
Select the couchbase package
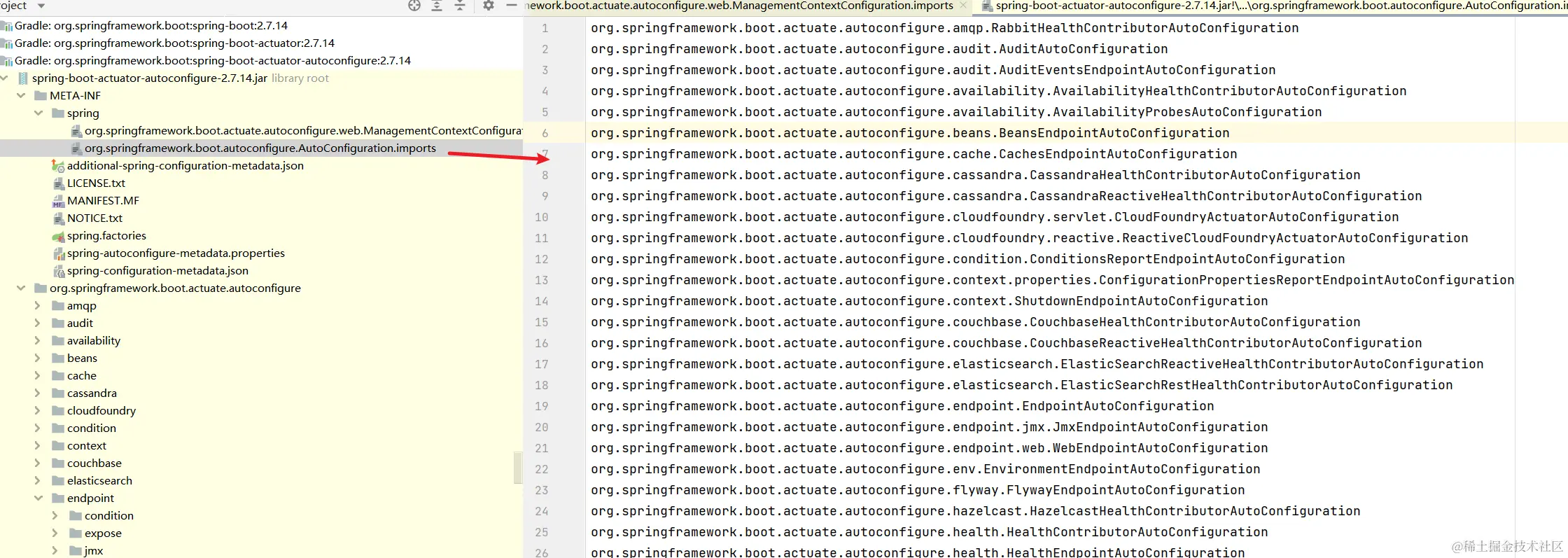tap(94, 463)
